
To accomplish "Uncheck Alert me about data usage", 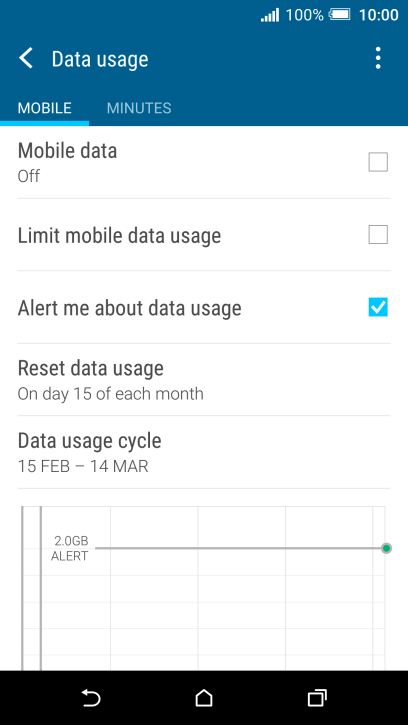I will [x=378, y=307].
